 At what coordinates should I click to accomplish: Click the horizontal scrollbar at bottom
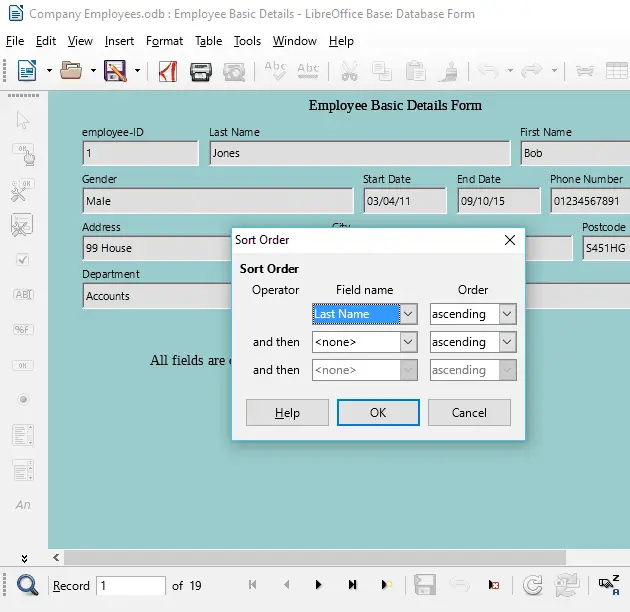(x=315, y=558)
